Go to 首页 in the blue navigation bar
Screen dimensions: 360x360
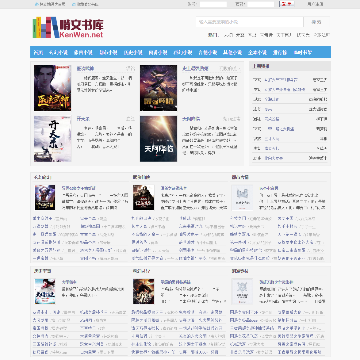(39, 52)
